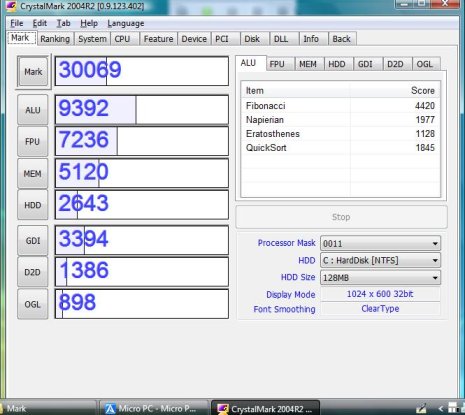This screenshot has height=415, width=465.
Task: Run the full Mark benchmark button
Action: (33, 72)
